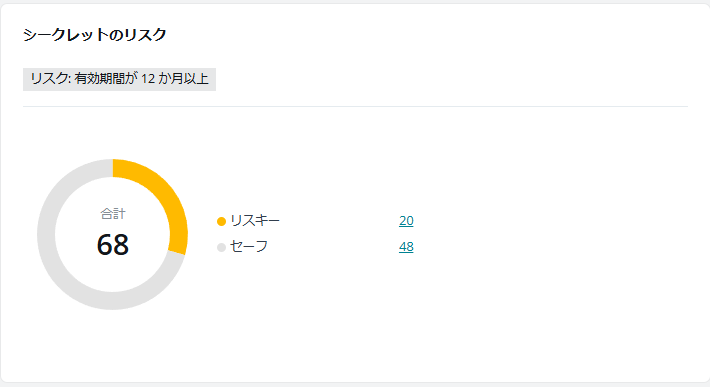Click the empty white area right of the legend
The height and width of the screenshot is (387, 710).
coord(557,234)
